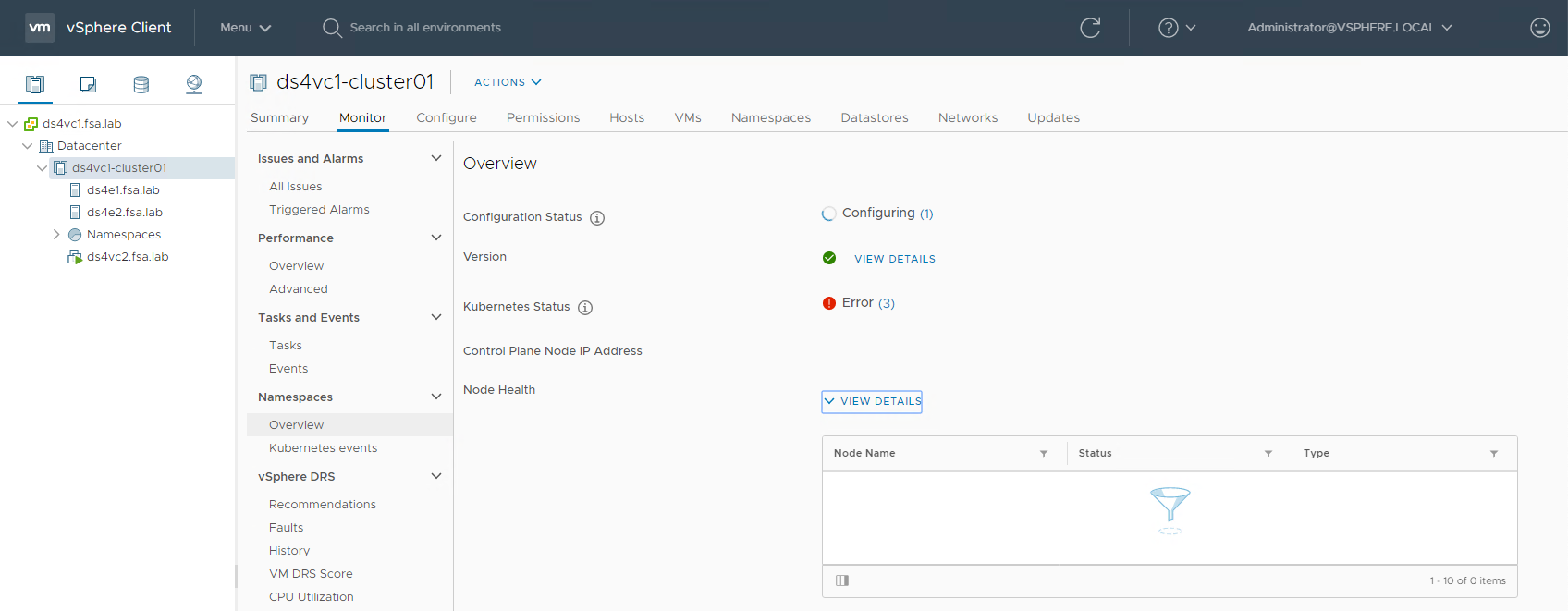This screenshot has width=1568, height=611.
Task: Filter the Node Name column
Action: tap(1044, 454)
